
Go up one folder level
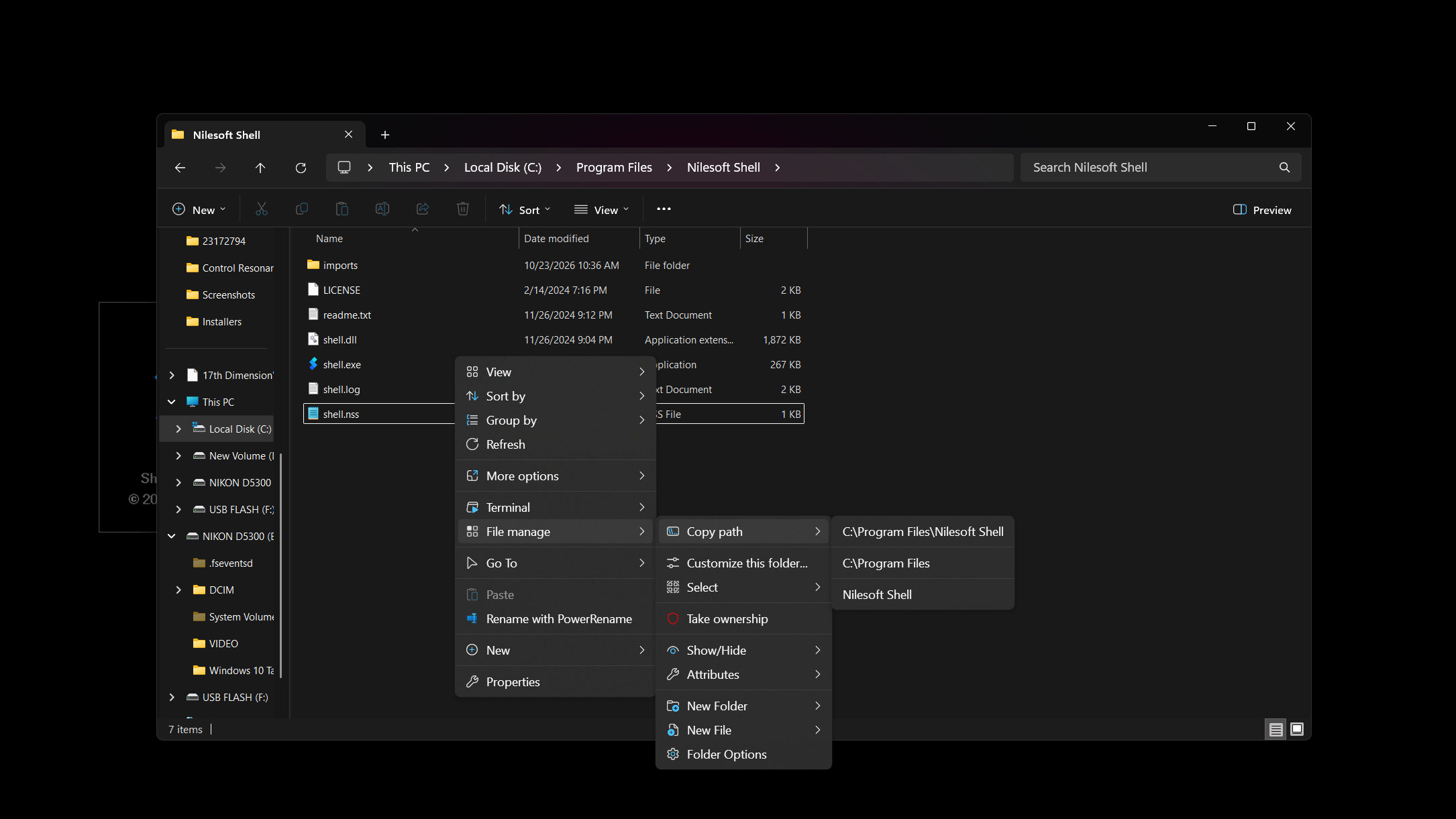coord(260,168)
